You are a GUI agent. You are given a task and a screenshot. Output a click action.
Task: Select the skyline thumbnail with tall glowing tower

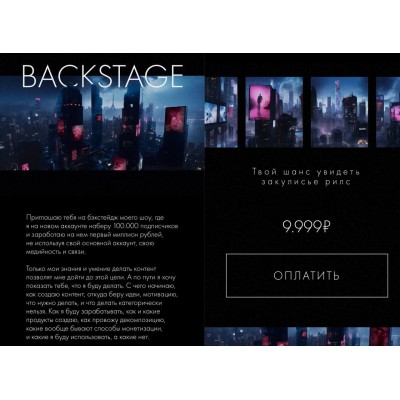[339, 112]
